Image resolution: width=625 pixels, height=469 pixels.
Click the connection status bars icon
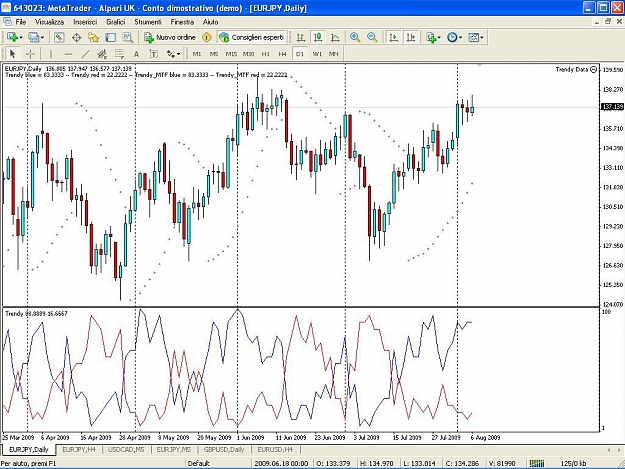[x=537, y=463]
